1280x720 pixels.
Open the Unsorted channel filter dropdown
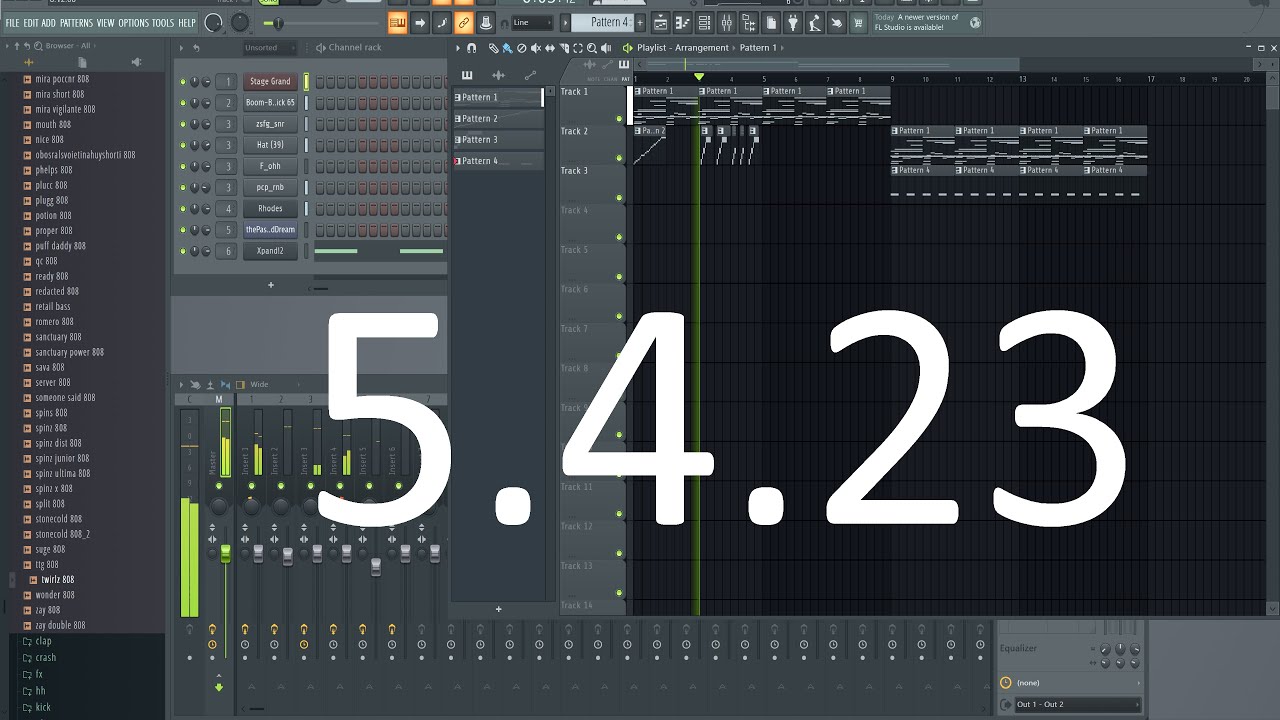[270, 47]
